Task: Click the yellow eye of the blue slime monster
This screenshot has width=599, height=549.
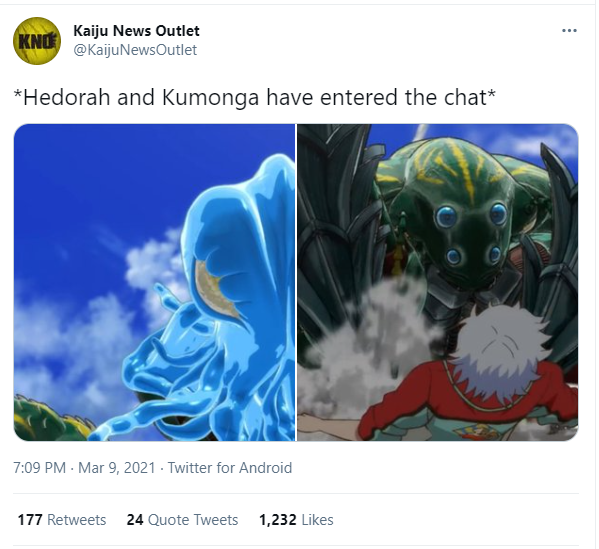Action: [215, 289]
